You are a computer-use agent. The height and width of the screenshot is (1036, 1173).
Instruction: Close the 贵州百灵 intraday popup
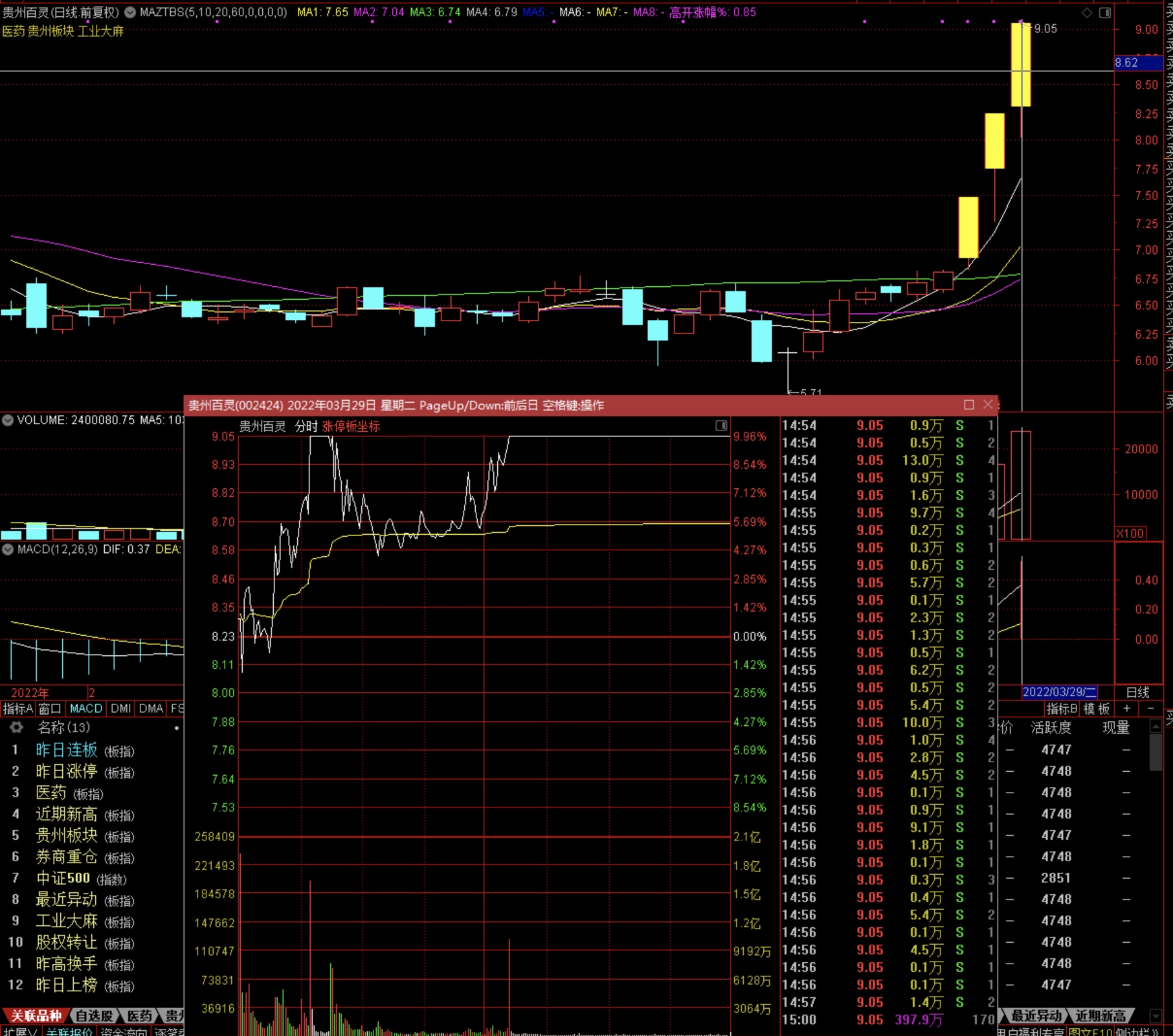tap(988, 405)
